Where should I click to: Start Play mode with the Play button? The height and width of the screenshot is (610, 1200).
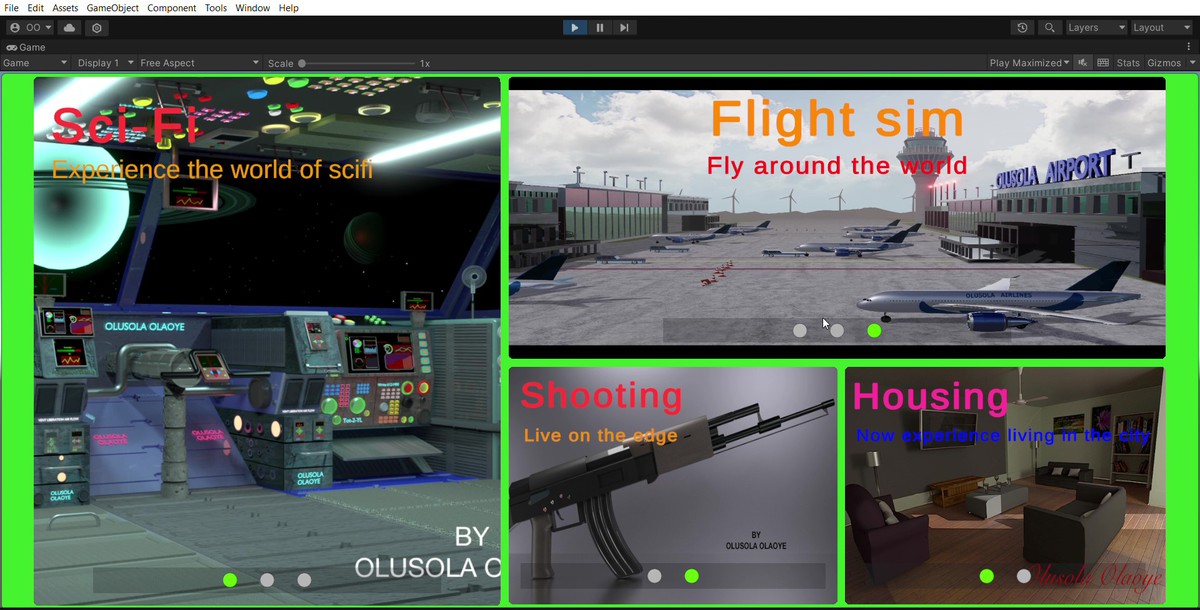(x=574, y=28)
